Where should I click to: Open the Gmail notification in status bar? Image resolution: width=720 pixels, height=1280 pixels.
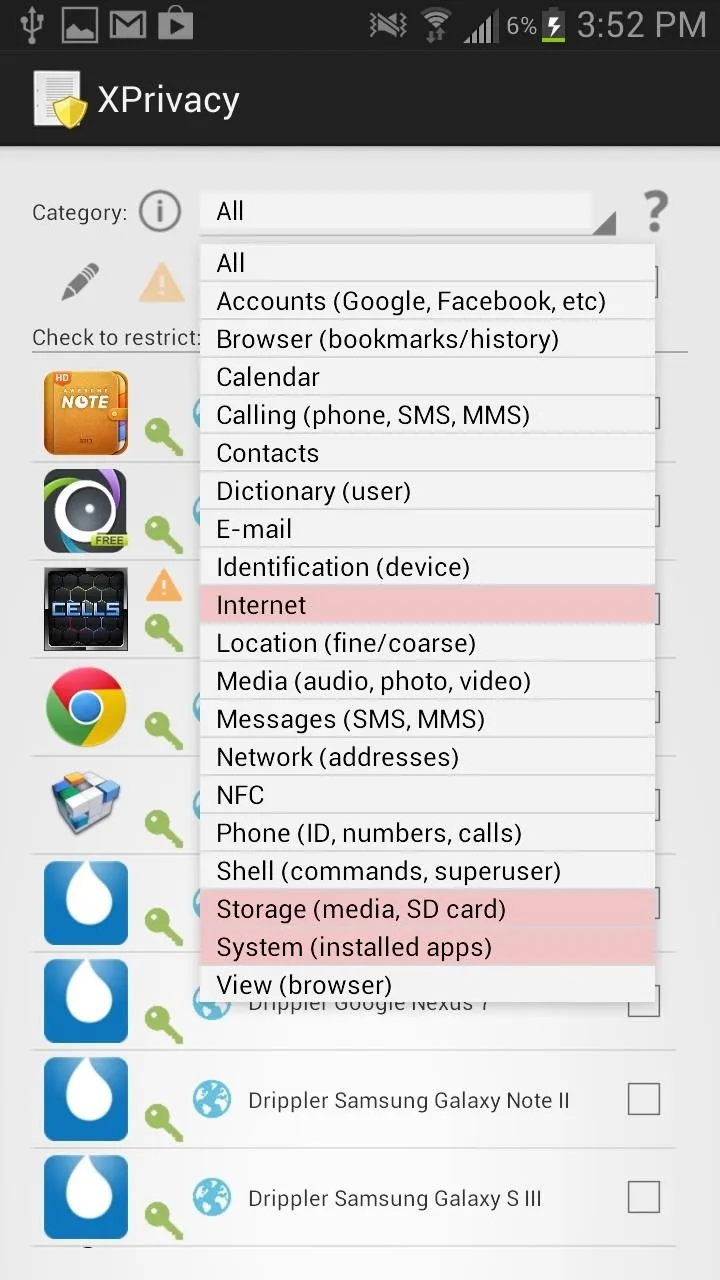coord(128,25)
